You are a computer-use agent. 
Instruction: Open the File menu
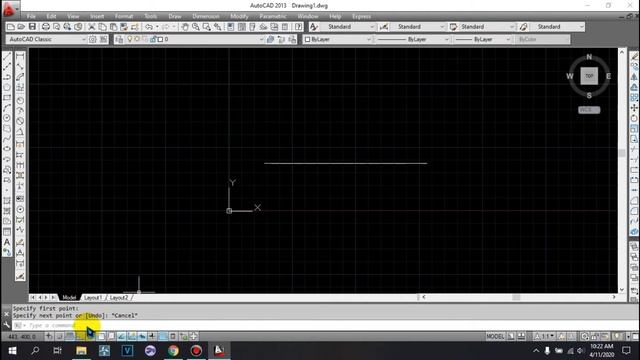click(x=31, y=16)
